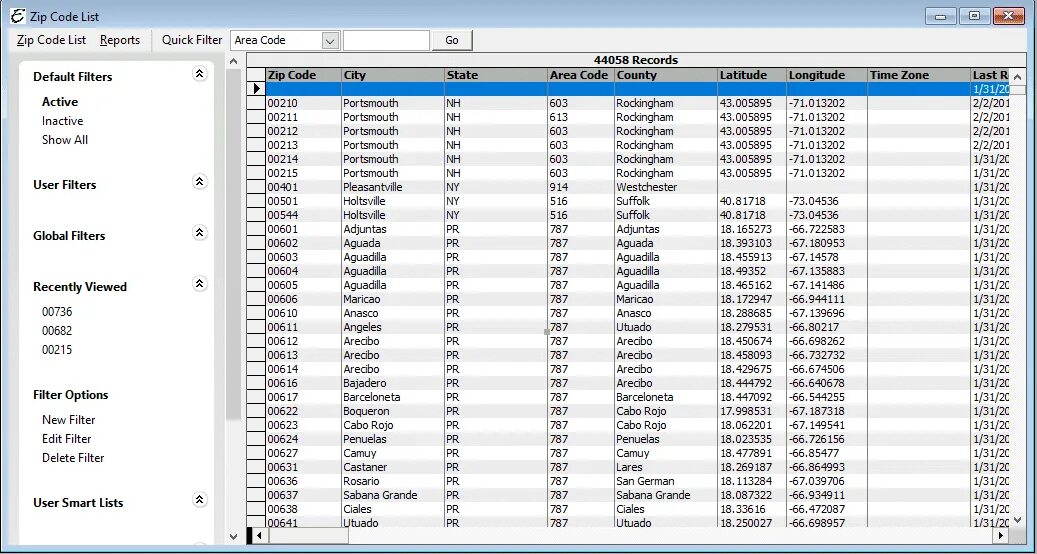
Task: Click New Filter option
Action: pyautogui.click(x=68, y=420)
